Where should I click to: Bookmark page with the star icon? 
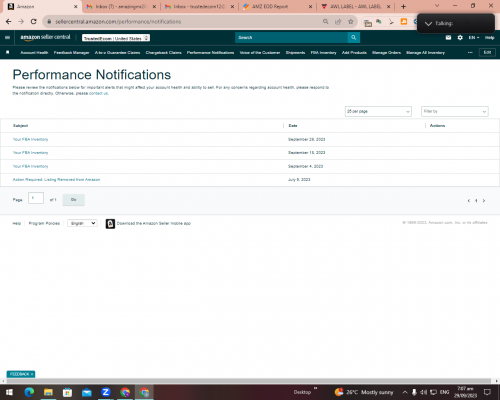[351, 22]
